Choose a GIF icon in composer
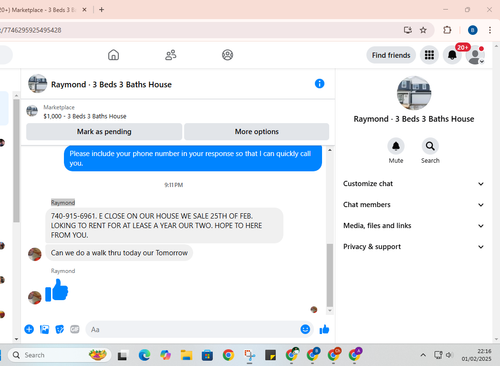The image size is (500, 366). pos(75,329)
